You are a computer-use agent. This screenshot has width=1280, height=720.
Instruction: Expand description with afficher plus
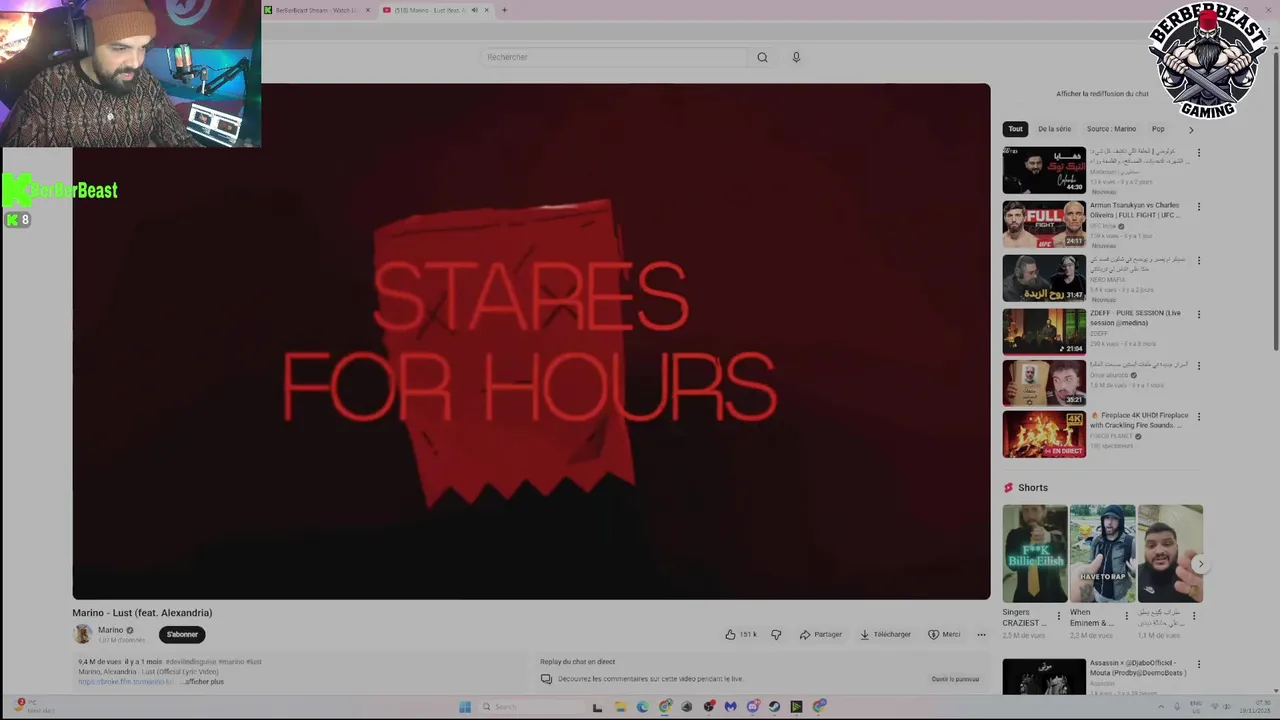tap(204, 682)
